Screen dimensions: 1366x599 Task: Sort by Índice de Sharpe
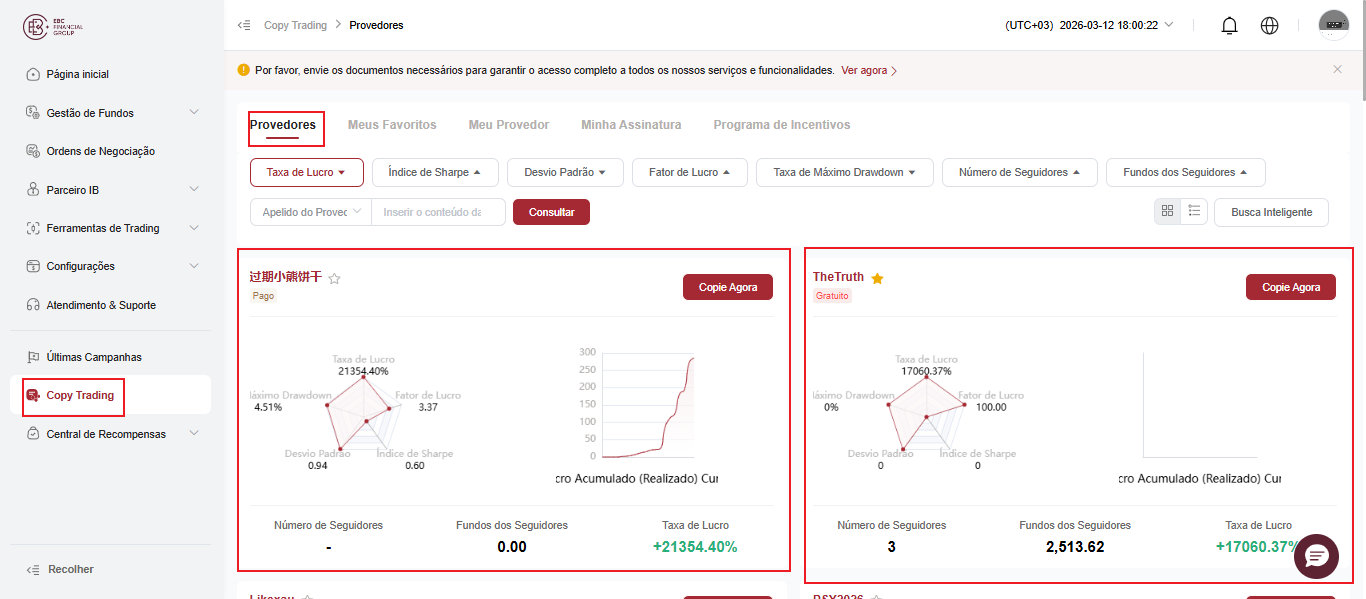(x=435, y=172)
